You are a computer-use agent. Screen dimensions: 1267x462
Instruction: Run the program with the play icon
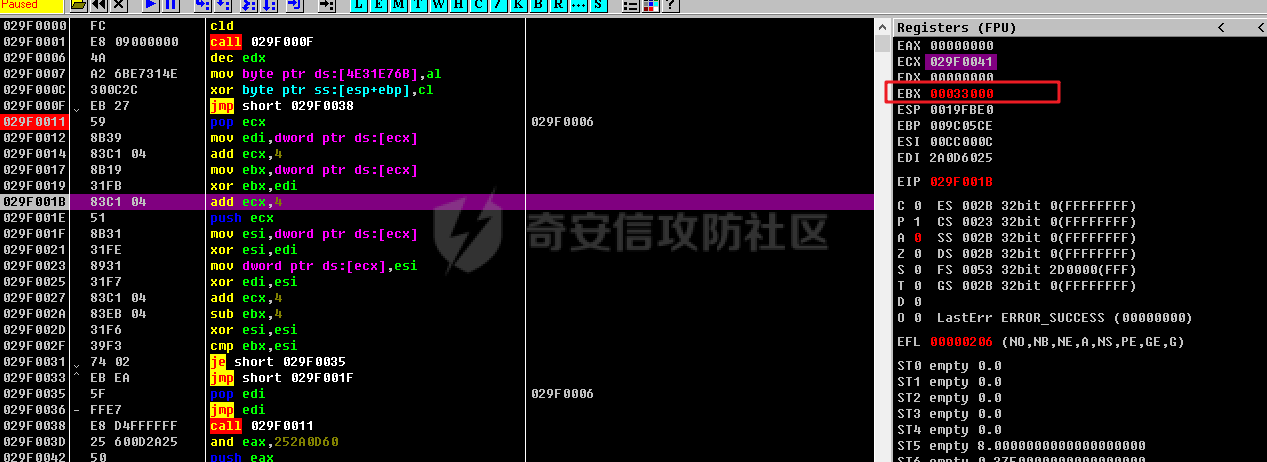coord(150,5)
